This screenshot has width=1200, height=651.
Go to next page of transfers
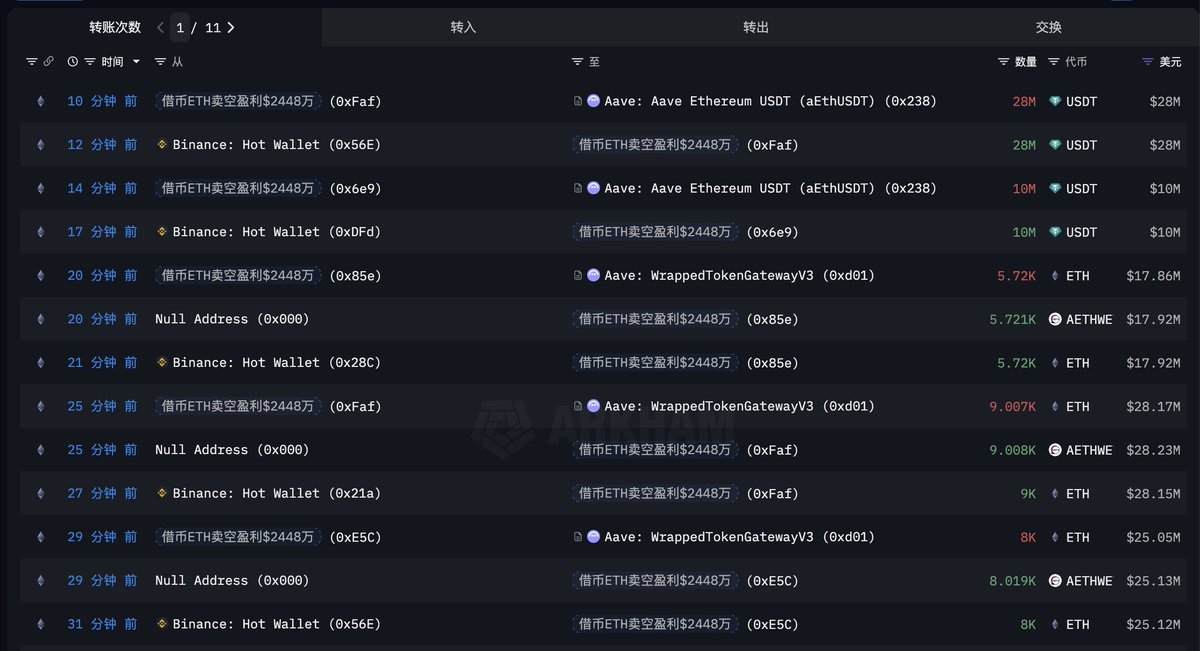click(231, 28)
